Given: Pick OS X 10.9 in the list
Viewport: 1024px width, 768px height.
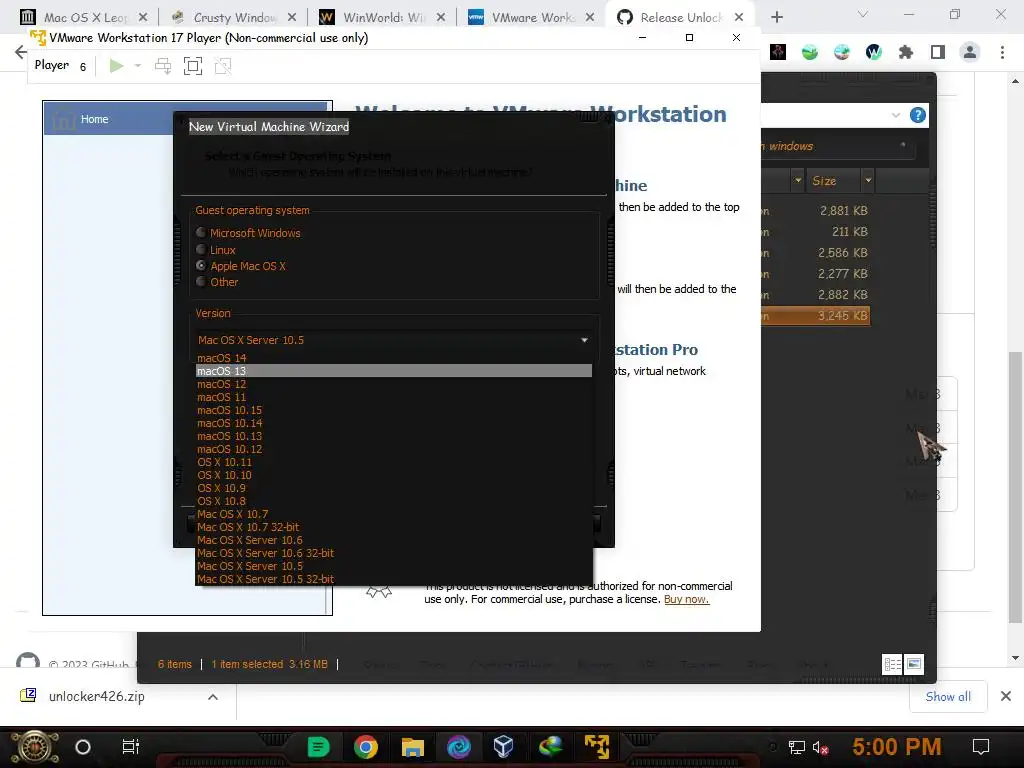Looking at the screenshot, I should [394, 488].
